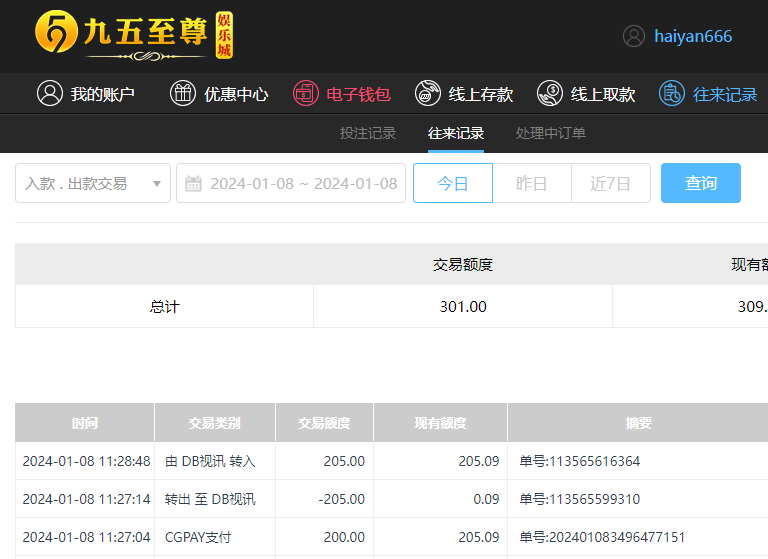Click timestamp 2024-01-08 11:27:14

[x=86, y=499]
